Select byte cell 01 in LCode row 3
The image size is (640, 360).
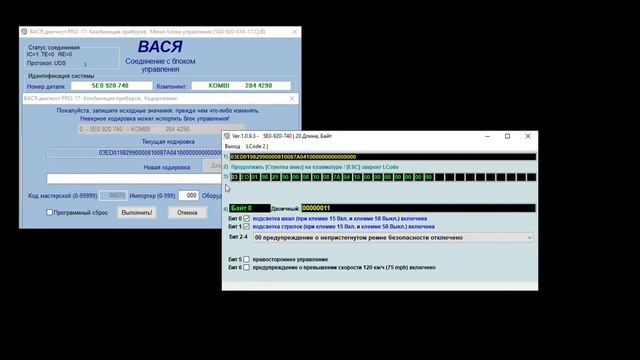(255, 177)
